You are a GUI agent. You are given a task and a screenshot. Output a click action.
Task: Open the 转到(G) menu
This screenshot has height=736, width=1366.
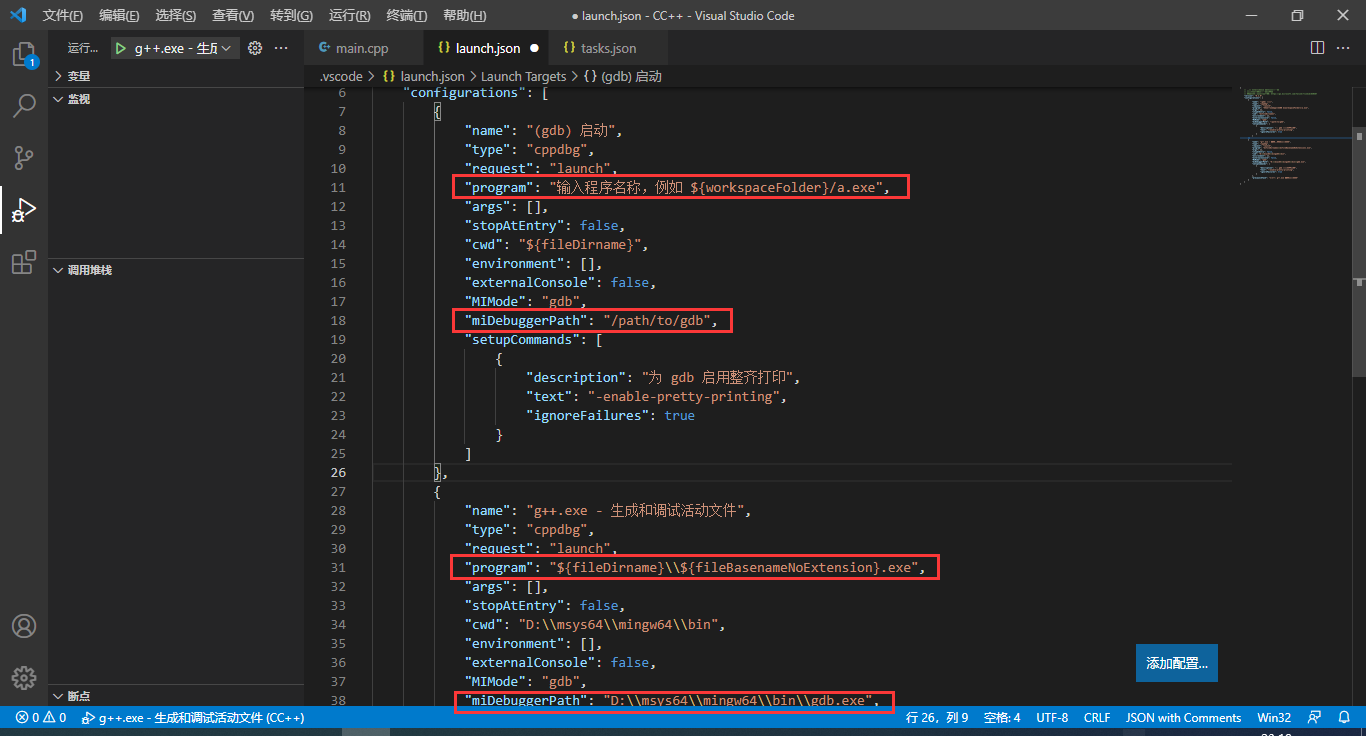pos(291,16)
